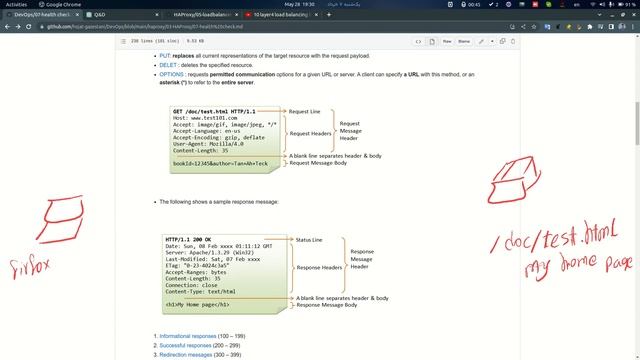Image resolution: width=640 pixels, height=360 pixels.
Task: Click the green tray application icon
Action: click(x=549, y=4)
